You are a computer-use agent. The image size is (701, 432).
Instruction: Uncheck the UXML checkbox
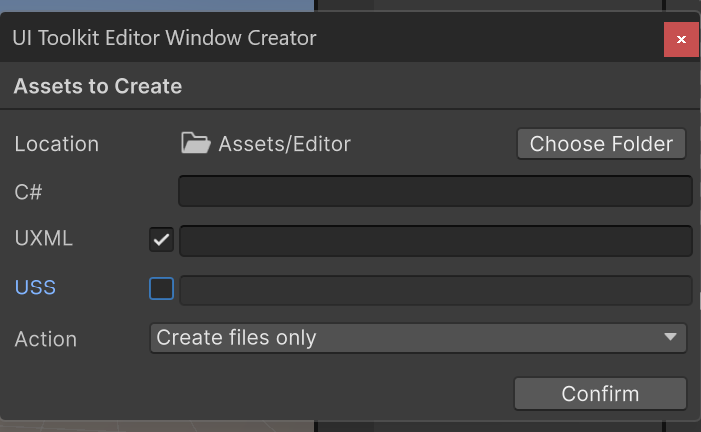coord(161,240)
